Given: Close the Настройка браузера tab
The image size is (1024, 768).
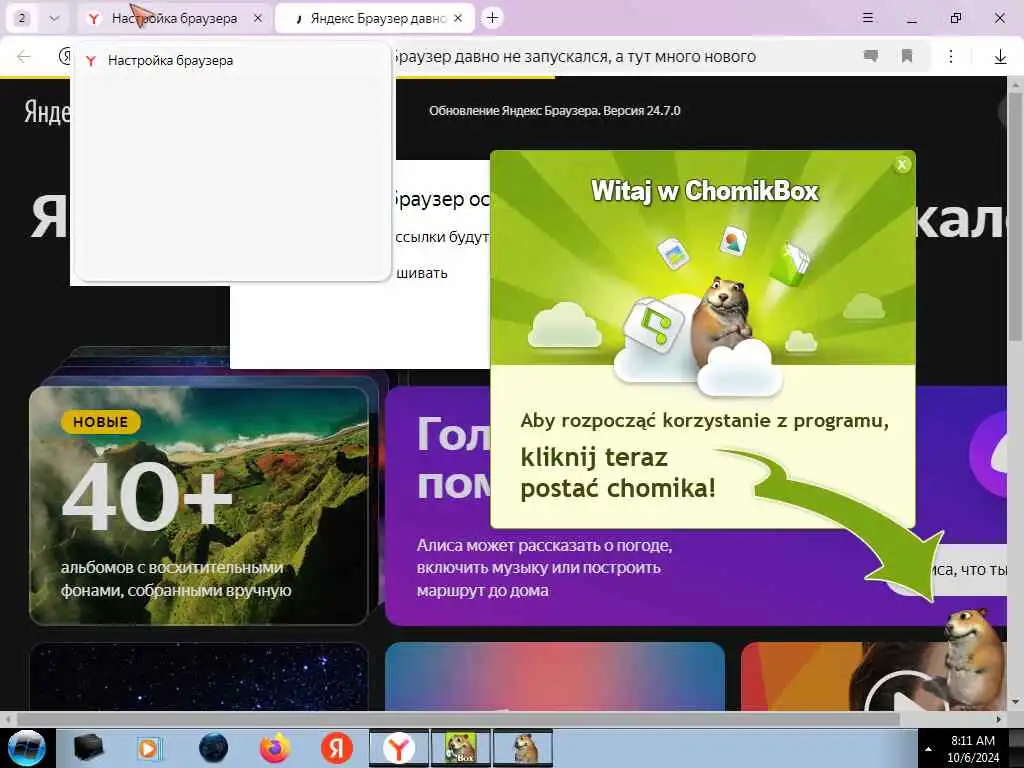Looking at the screenshot, I should pyautogui.click(x=258, y=18).
